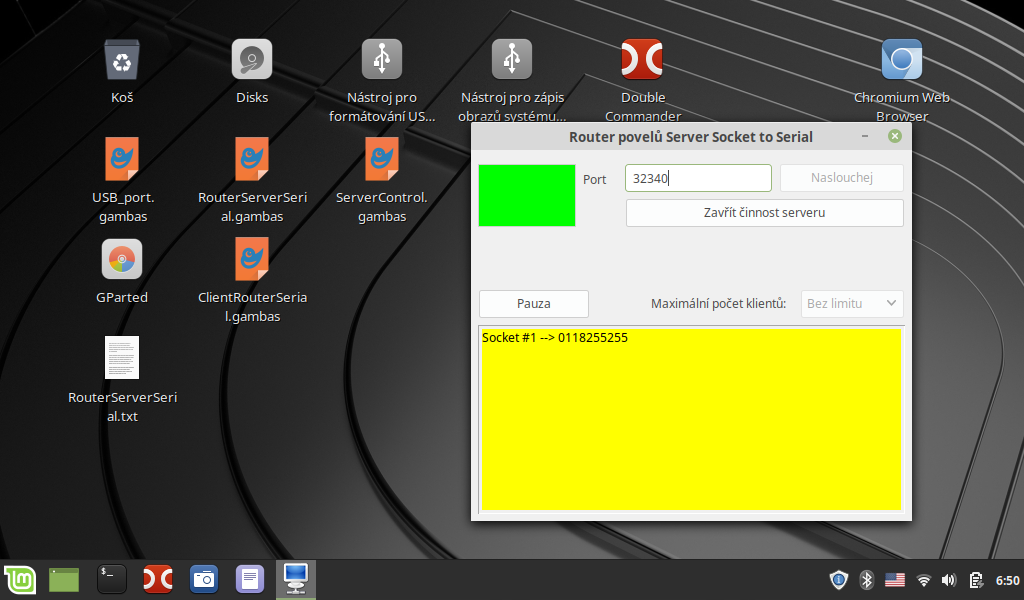Open the GParted desktop icon

click(121, 259)
